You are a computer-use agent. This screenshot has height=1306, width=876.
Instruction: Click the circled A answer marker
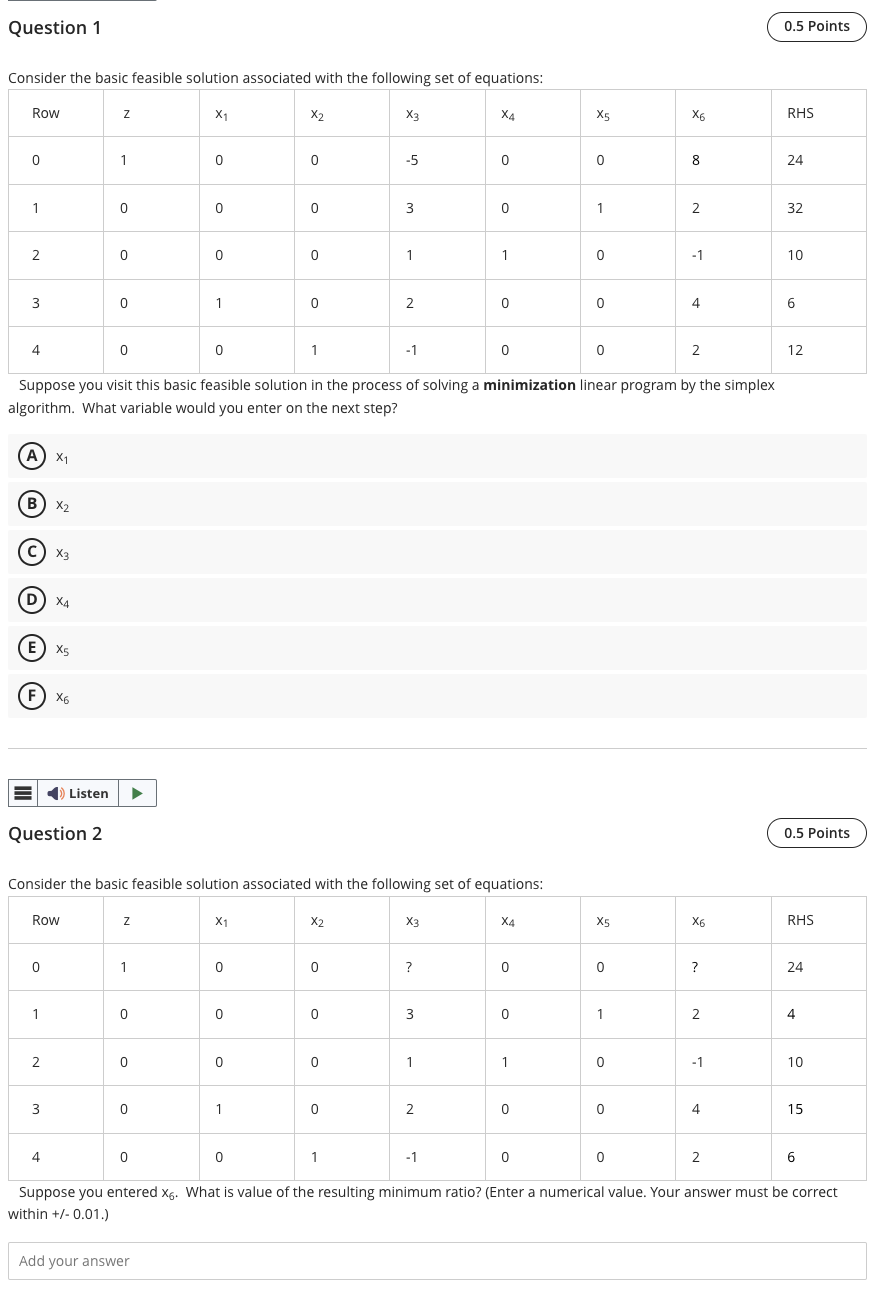(32, 455)
